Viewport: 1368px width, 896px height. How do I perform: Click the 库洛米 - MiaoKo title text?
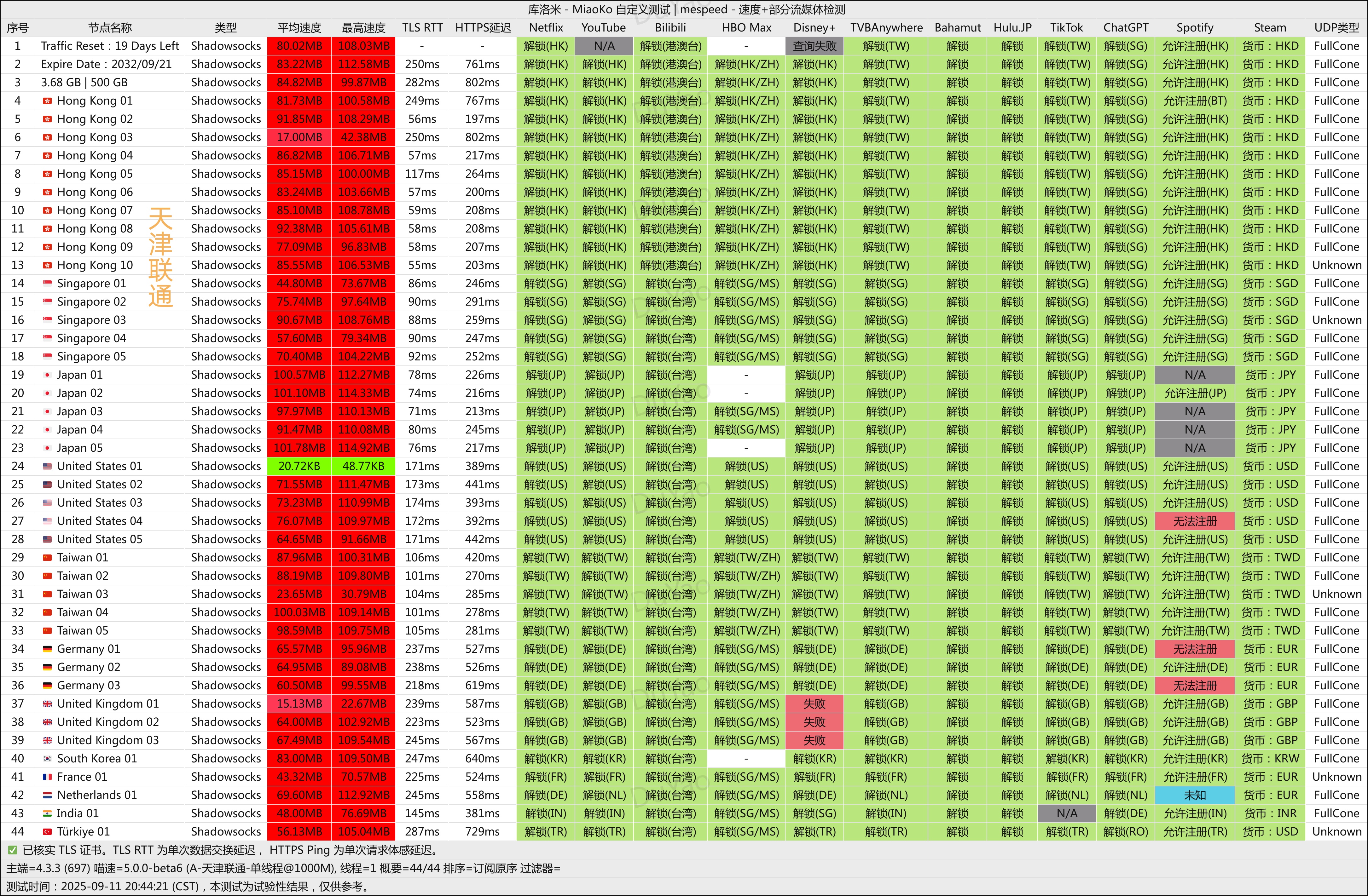686,9
